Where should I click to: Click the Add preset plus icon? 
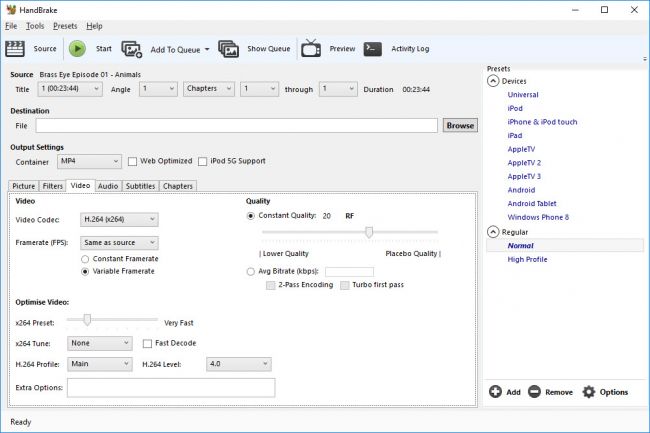[496, 392]
